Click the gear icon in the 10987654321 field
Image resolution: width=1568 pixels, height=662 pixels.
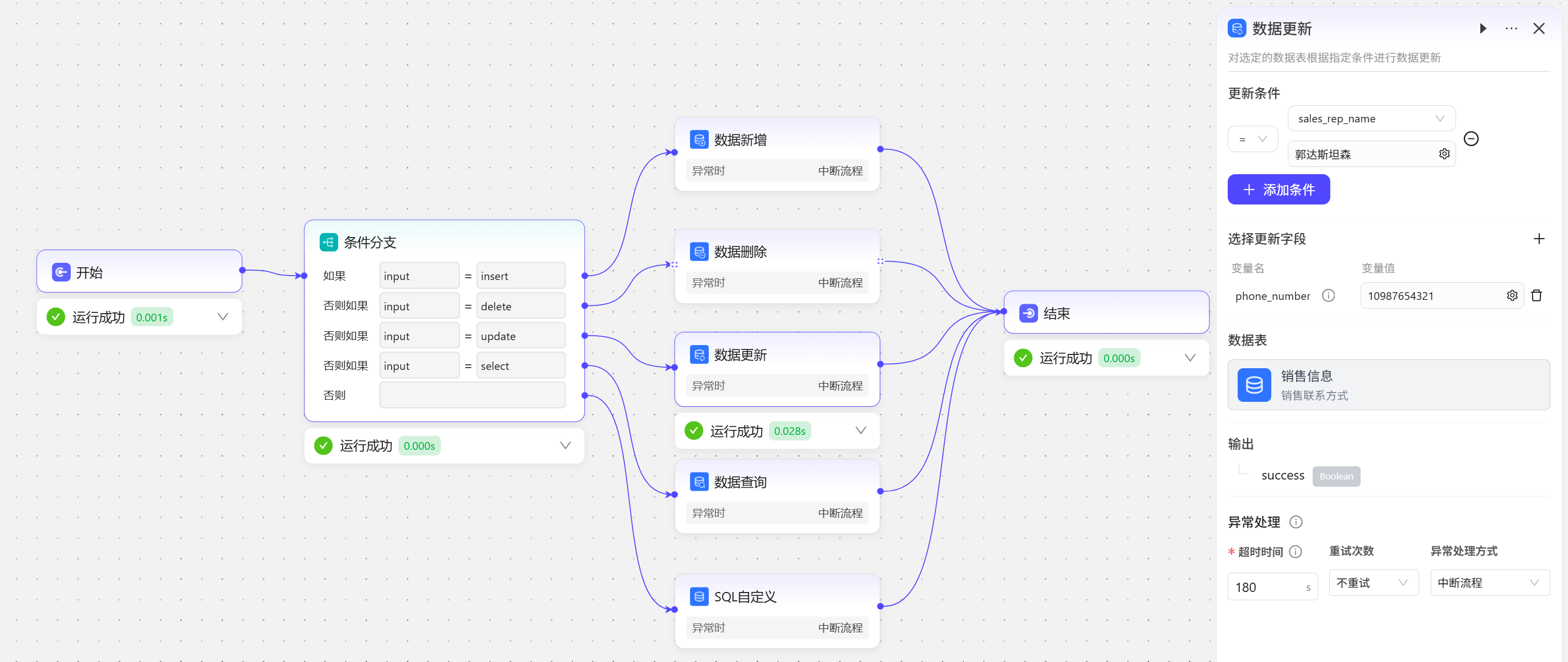click(1512, 295)
